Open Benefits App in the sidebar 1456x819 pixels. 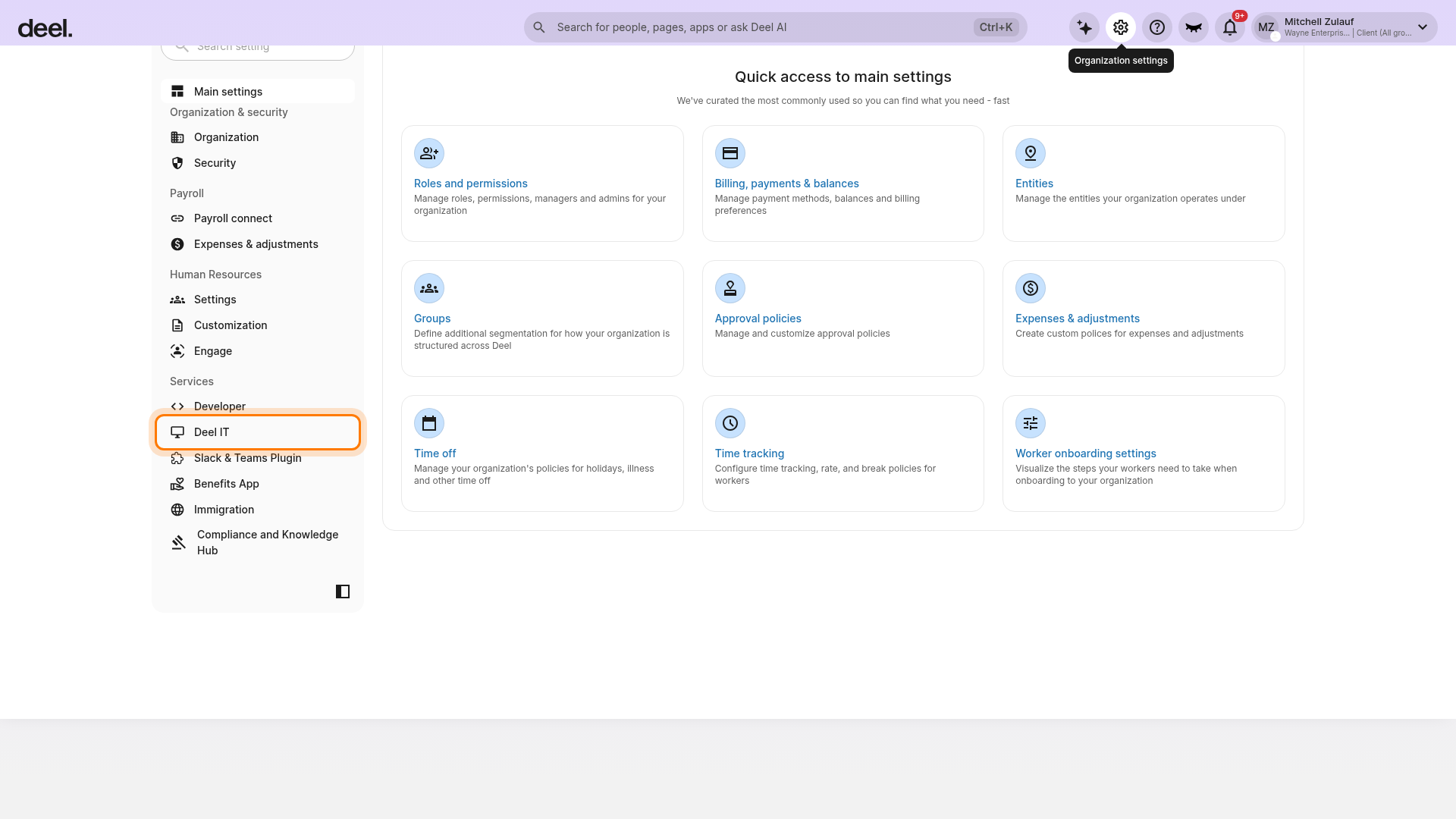pyautogui.click(x=258, y=484)
